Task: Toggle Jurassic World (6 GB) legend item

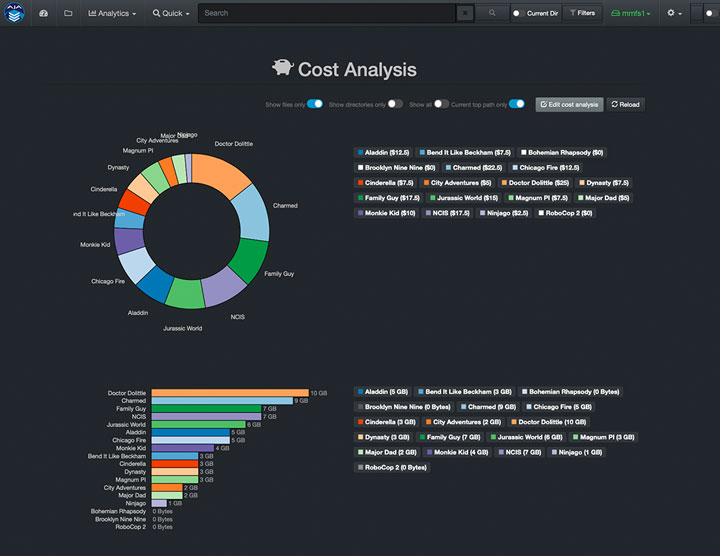Action: pyautogui.click(x=526, y=438)
